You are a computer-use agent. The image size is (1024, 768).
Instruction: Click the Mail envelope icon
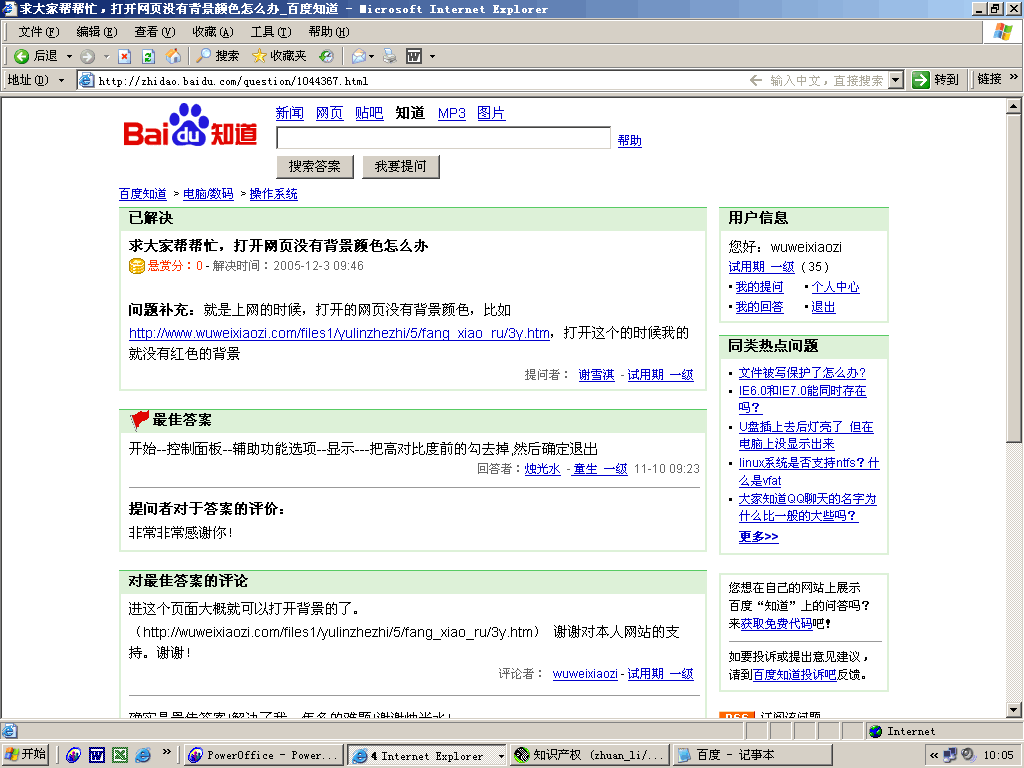(359, 57)
